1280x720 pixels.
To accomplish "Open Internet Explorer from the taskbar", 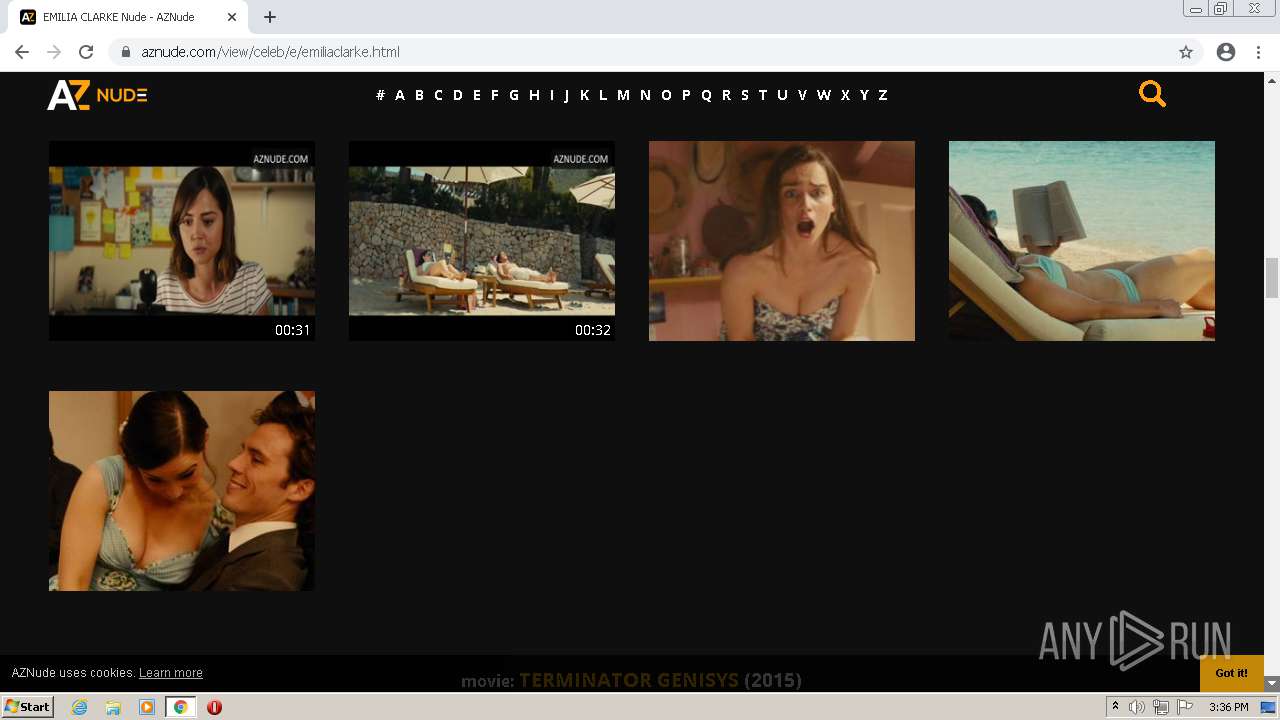I will click(80, 707).
